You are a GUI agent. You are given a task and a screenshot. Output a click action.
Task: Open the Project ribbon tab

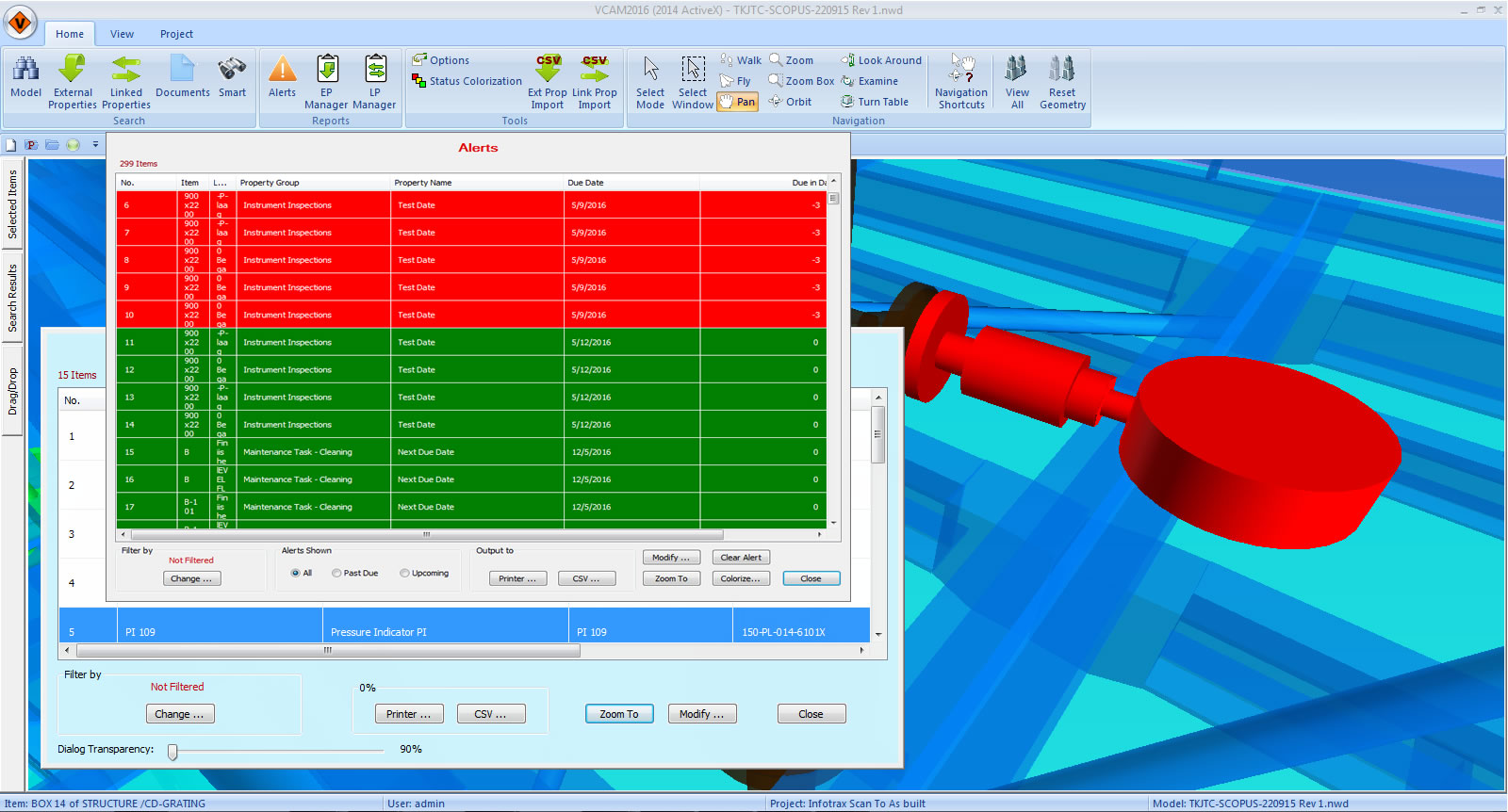point(176,34)
